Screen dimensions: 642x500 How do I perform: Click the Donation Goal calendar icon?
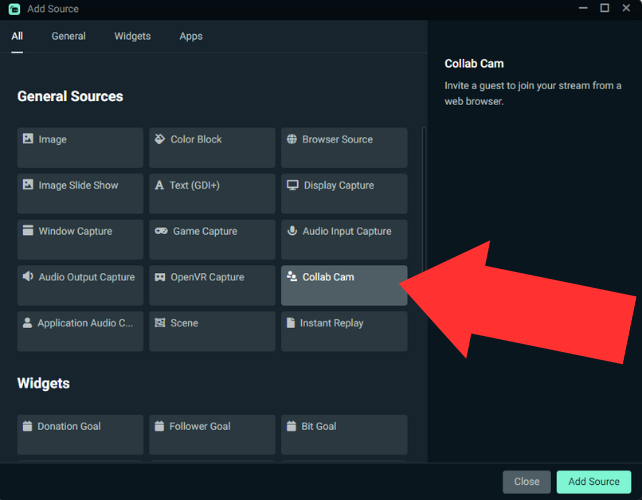[x=27, y=426]
